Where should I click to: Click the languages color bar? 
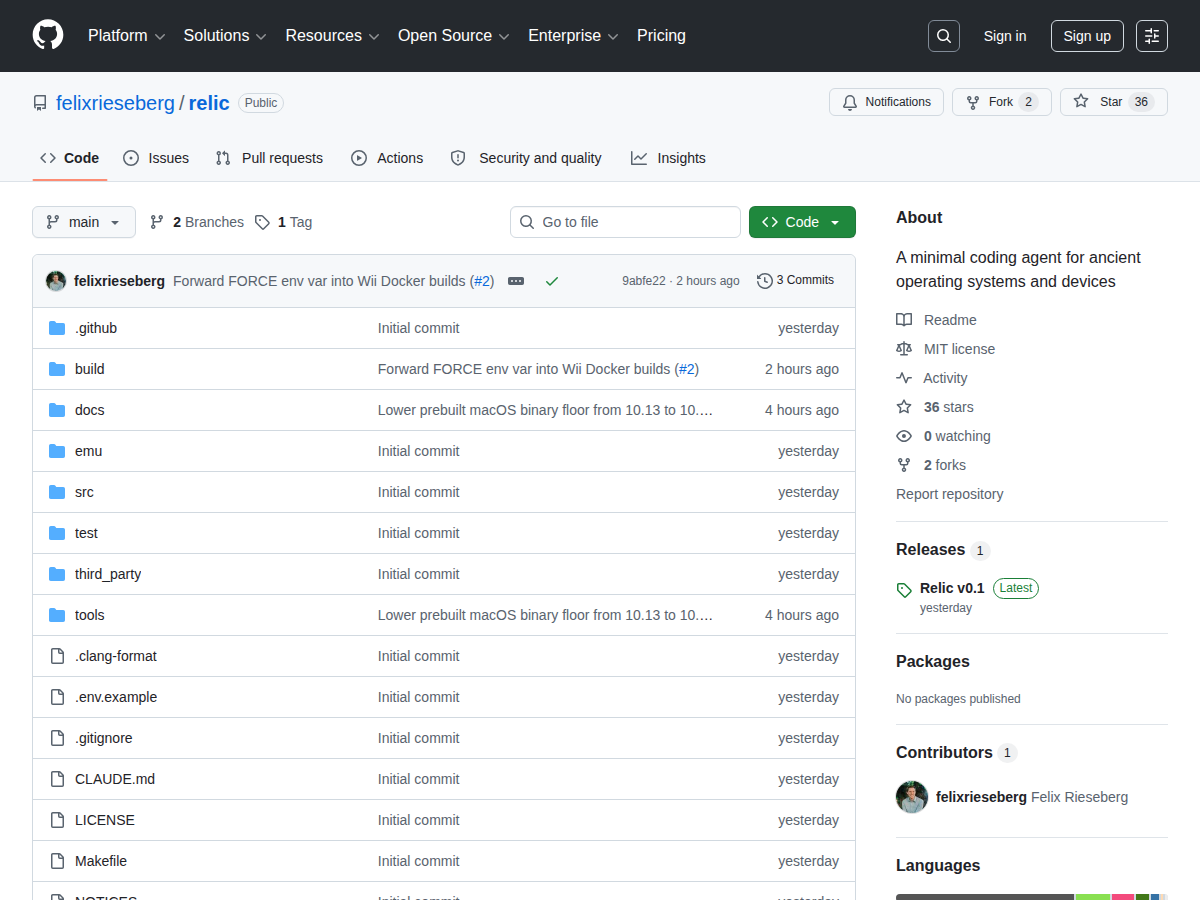1032,897
